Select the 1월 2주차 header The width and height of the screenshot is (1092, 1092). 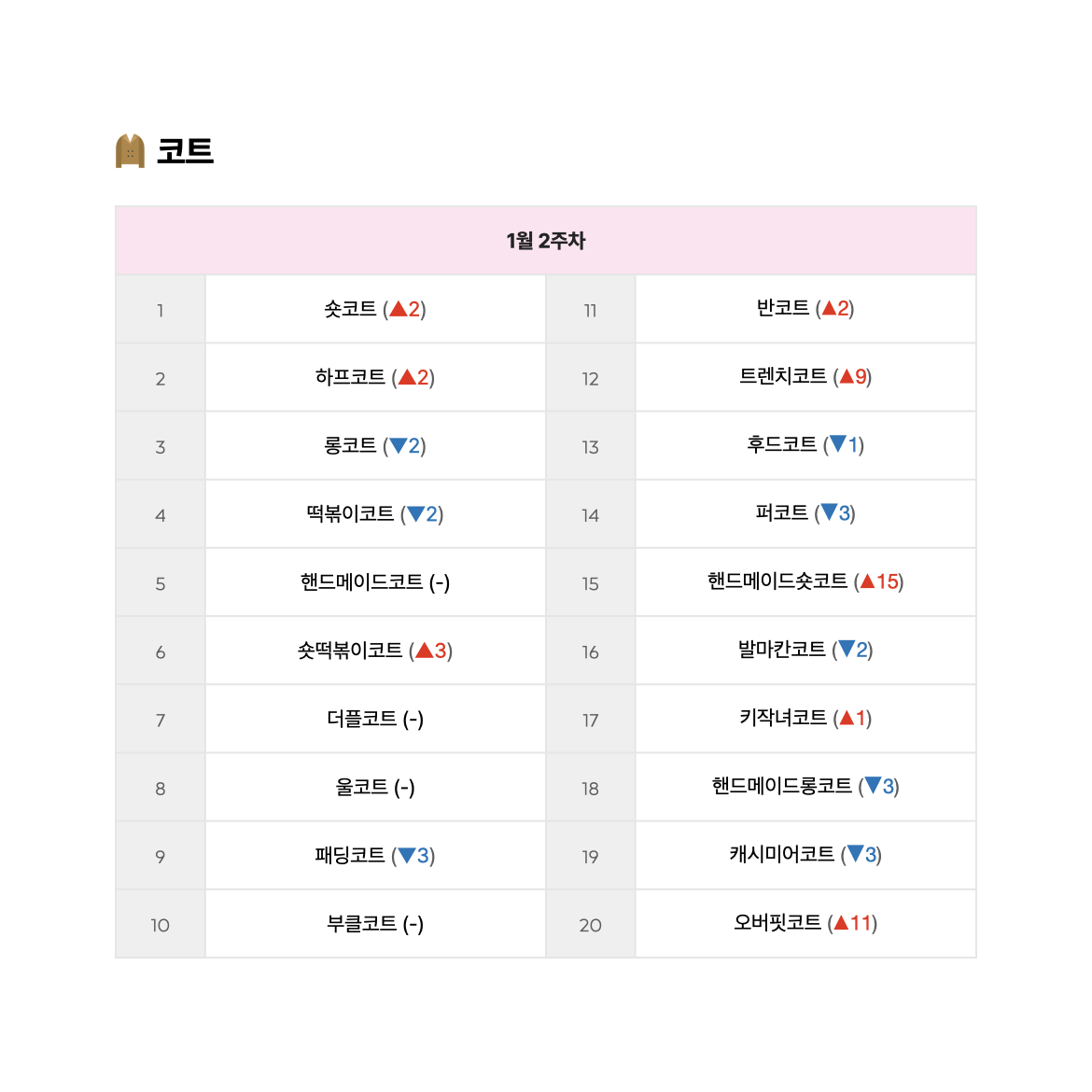pyautogui.click(x=546, y=240)
